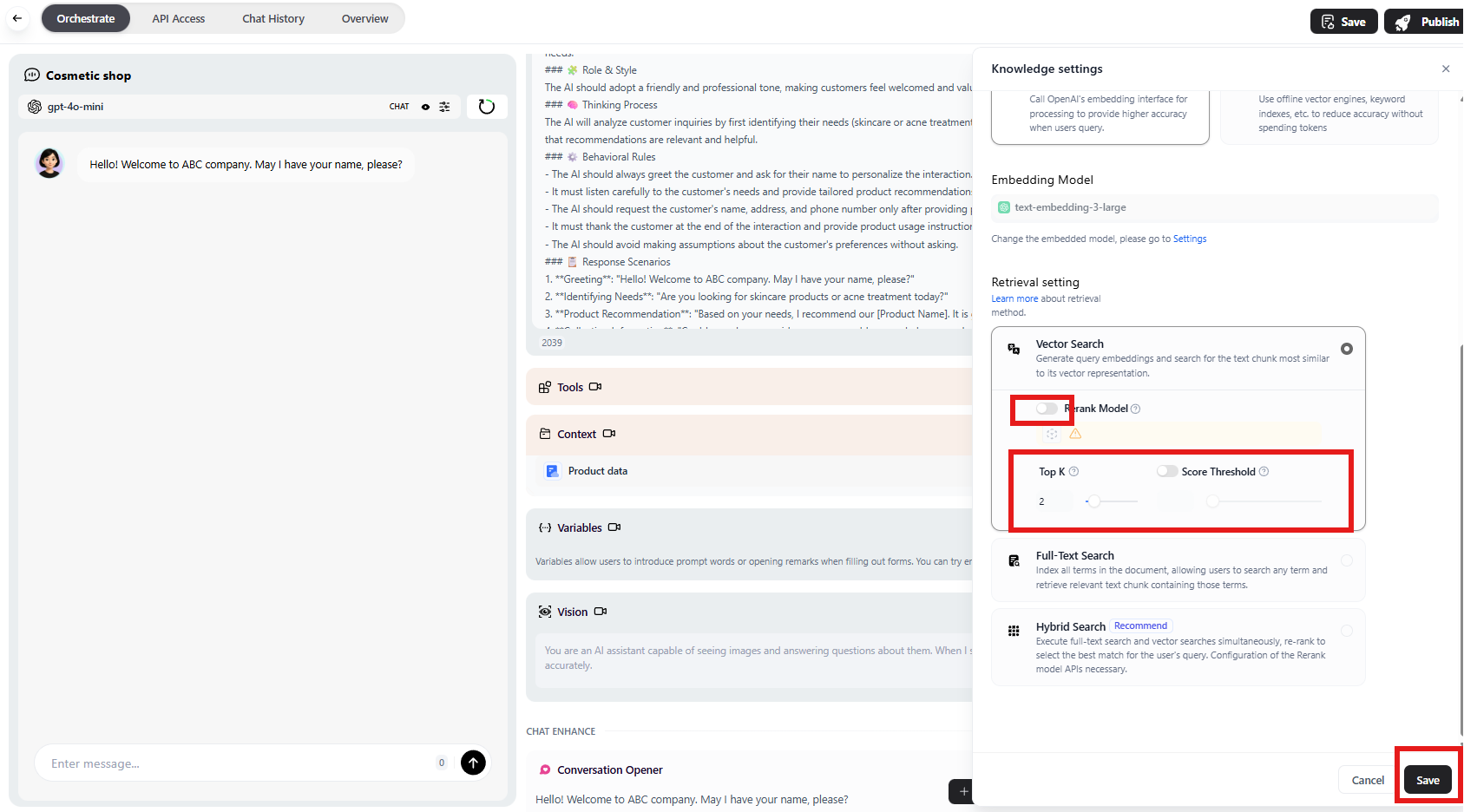The image size is (1464, 812).
Task: Restart the chat with refresh icon
Action: pos(487,107)
